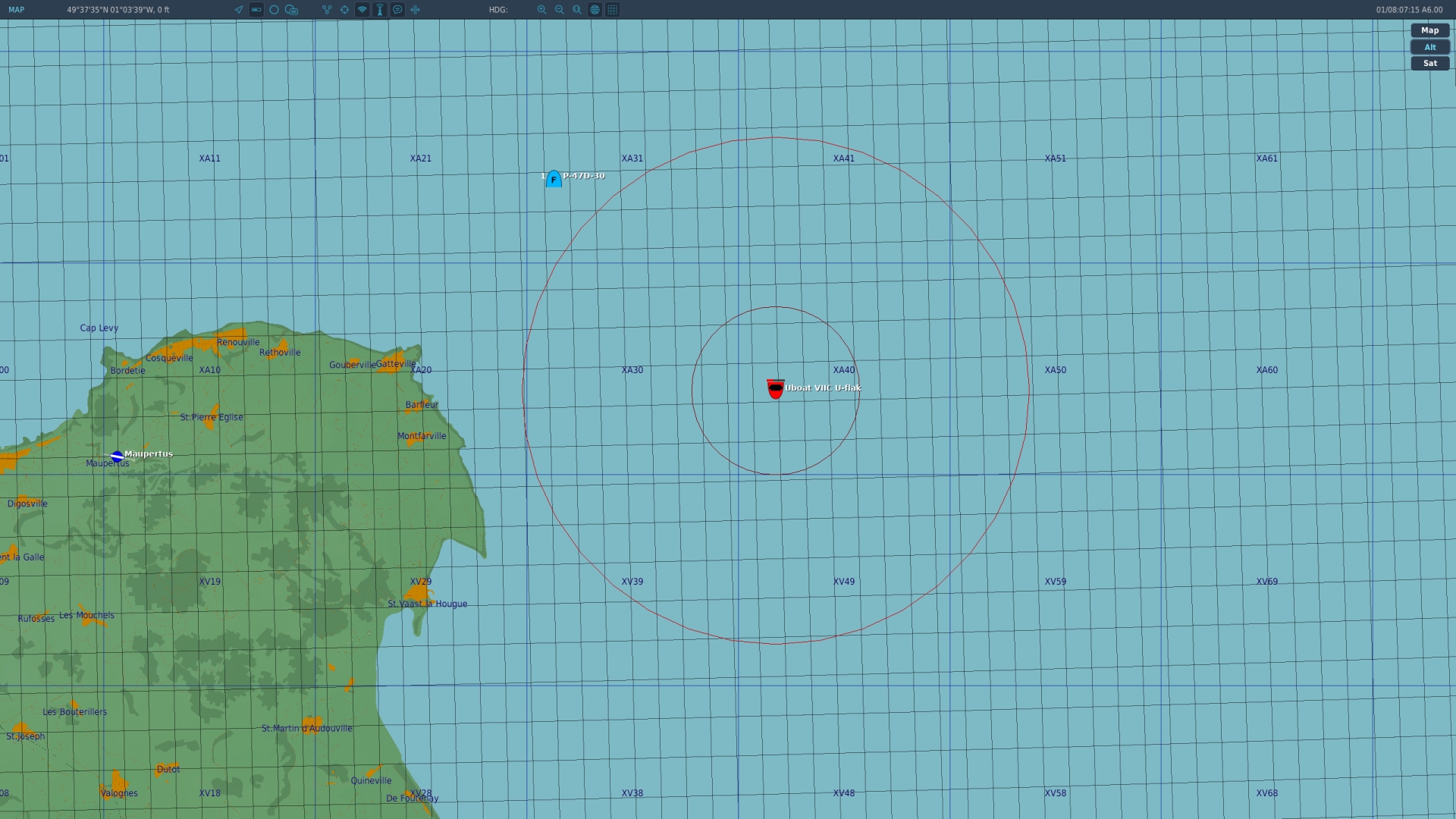
Task: Click the Montfarville town label
Action: coord(422,436)
